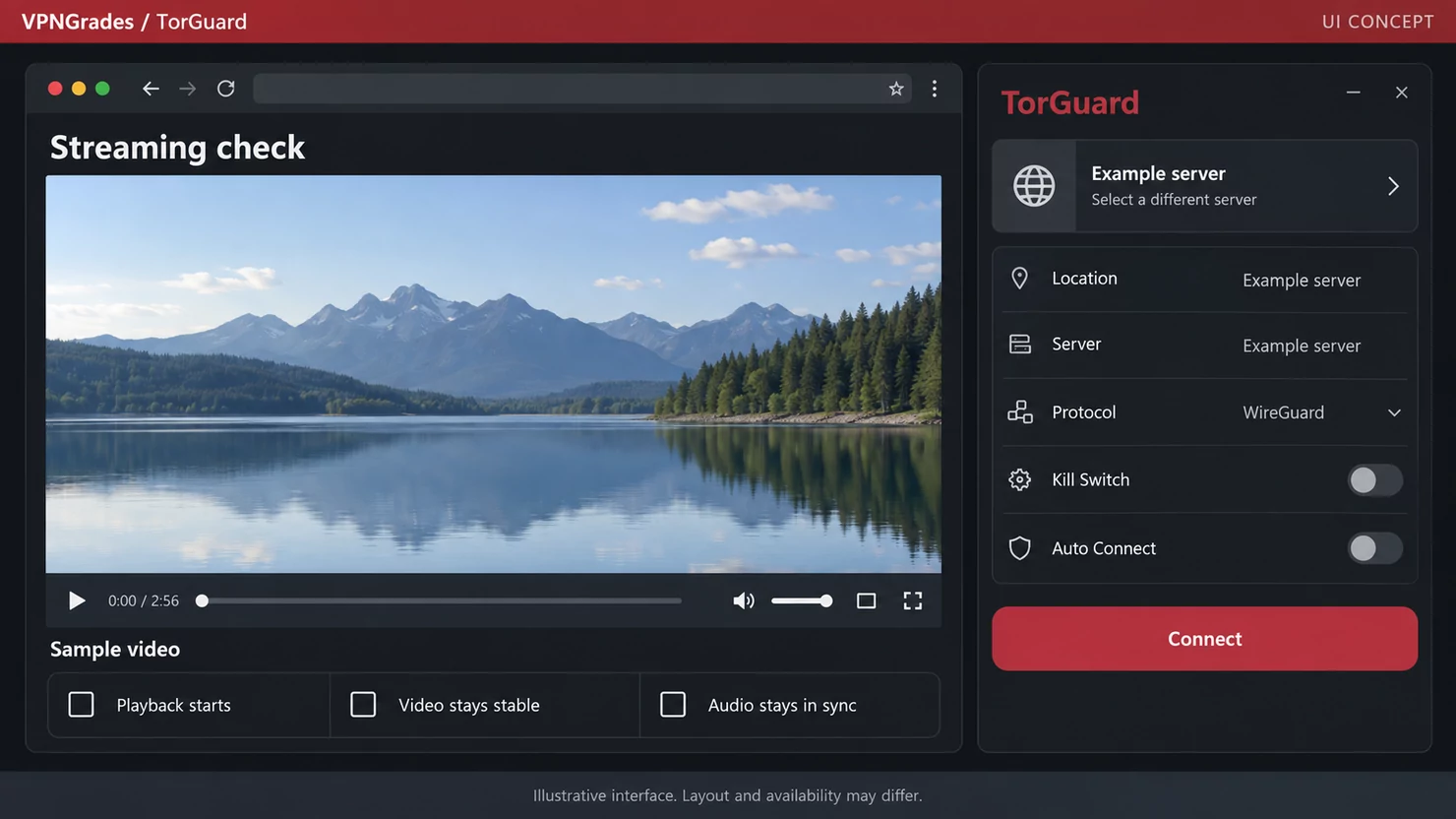Viewport: 1456px width, 819px height.
Task: Enable the Kill Switch toggle
Action: coord(1374,480)
